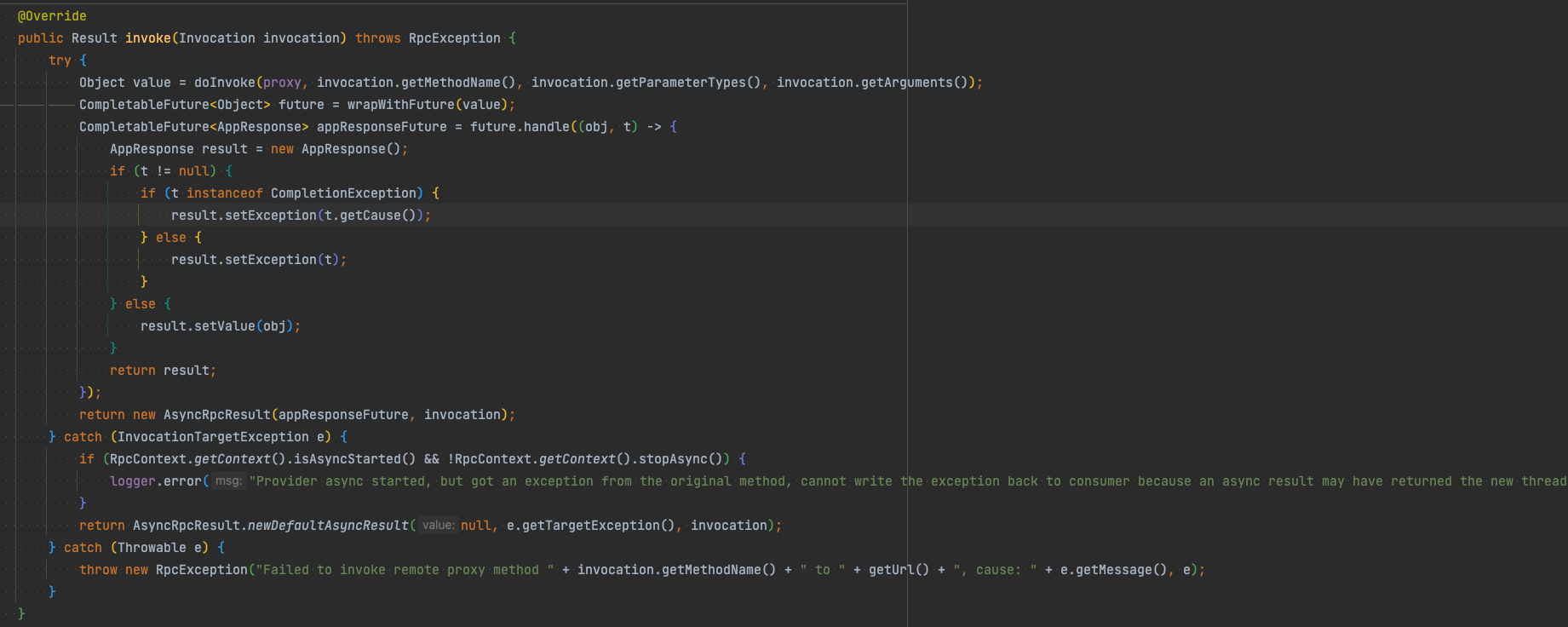Click the ", cause: " string literal
The width and height of the screenshot is (1568, 627).
click(995, 570)
